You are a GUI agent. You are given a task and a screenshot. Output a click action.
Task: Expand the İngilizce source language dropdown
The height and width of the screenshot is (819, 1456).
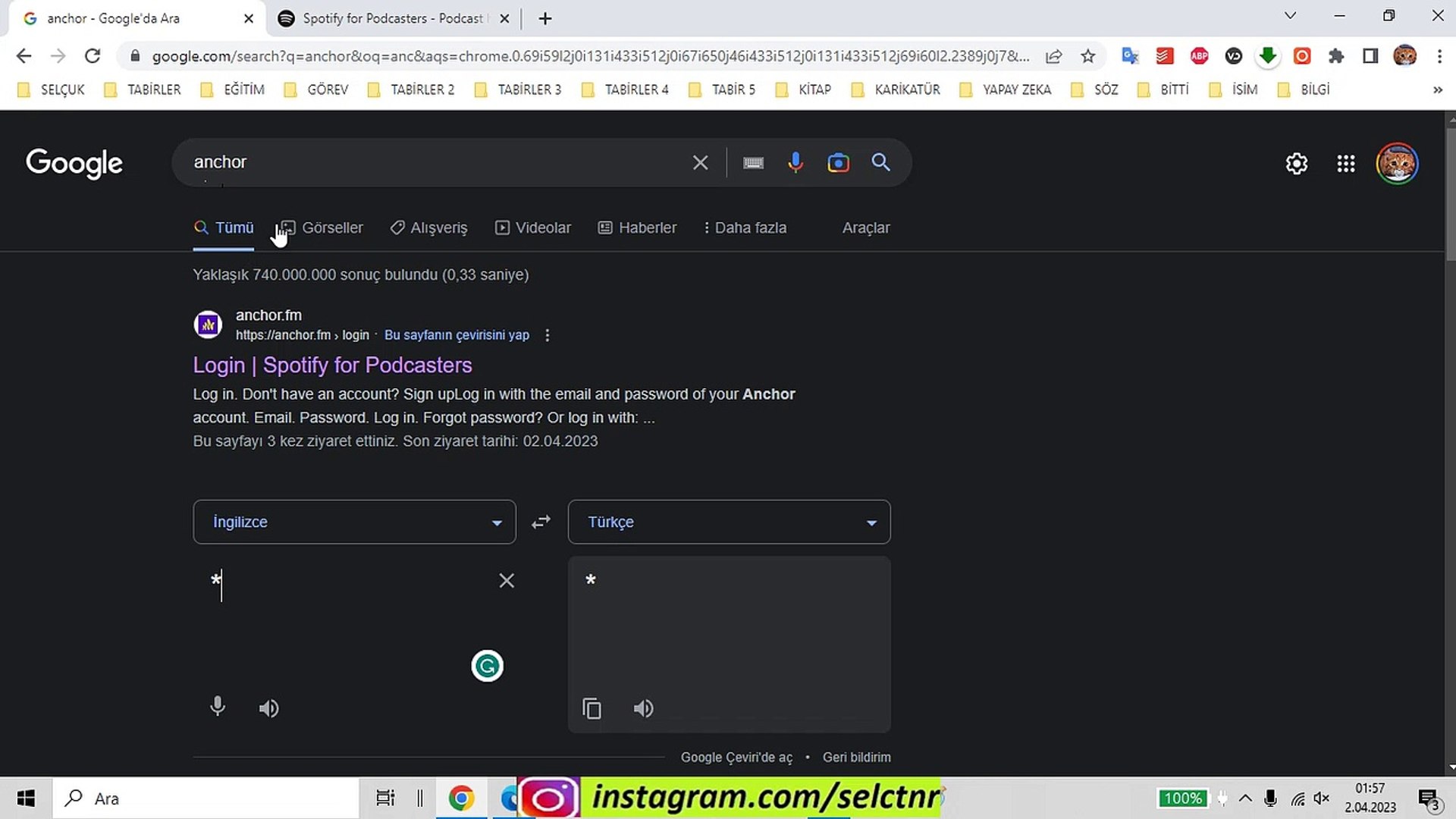pos(354,522)
